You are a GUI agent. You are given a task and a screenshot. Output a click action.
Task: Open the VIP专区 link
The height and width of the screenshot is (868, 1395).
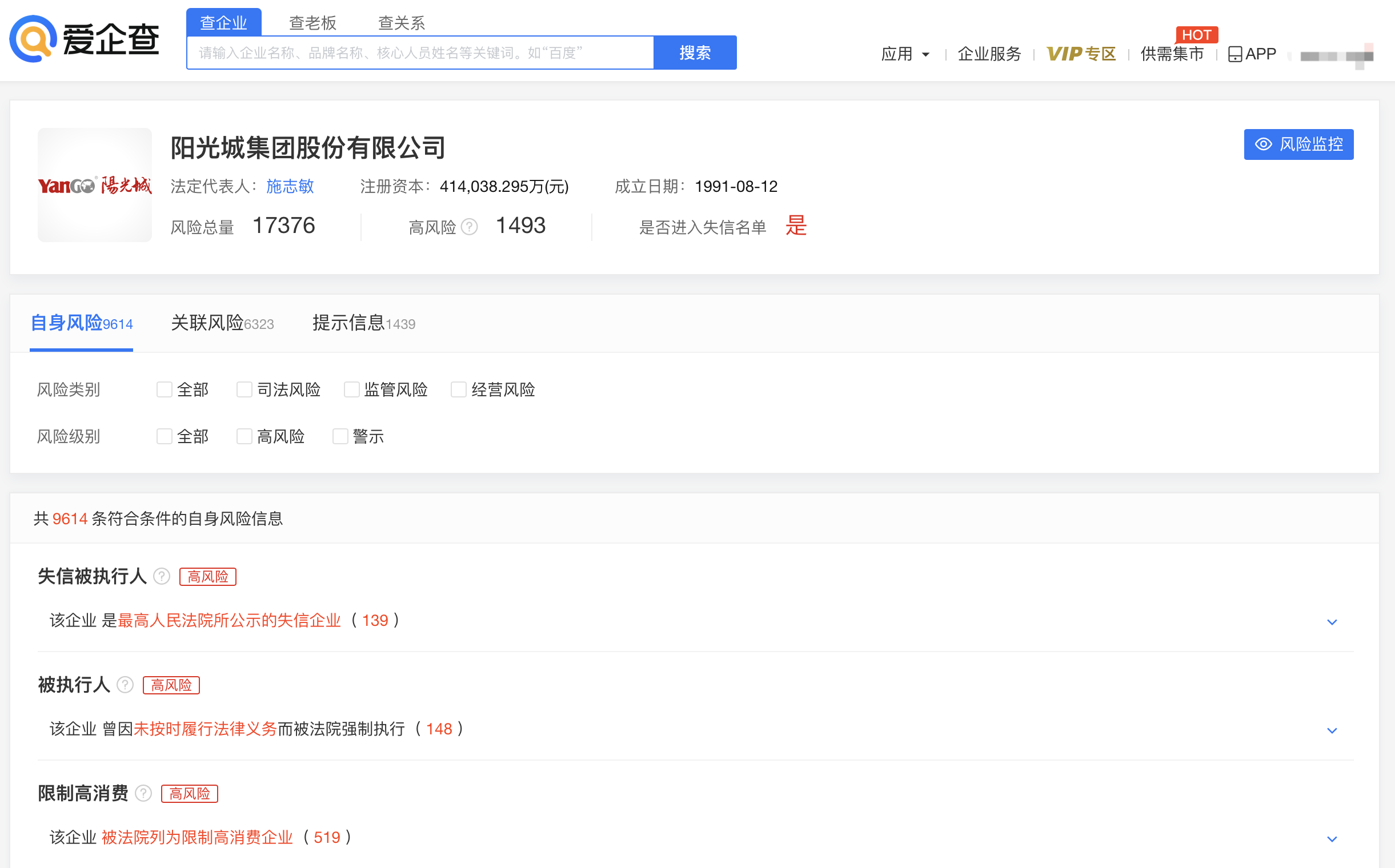(1081, 54)
